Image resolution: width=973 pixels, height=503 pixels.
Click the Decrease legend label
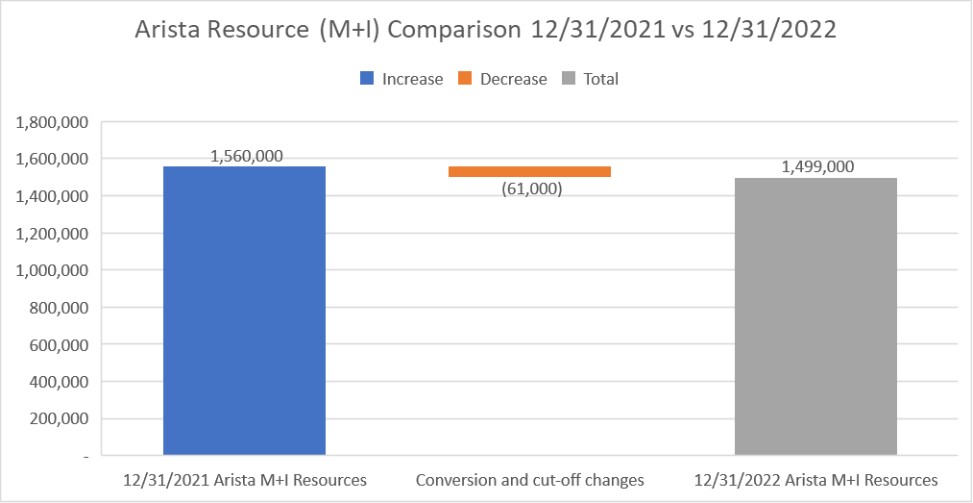[513, 79]
